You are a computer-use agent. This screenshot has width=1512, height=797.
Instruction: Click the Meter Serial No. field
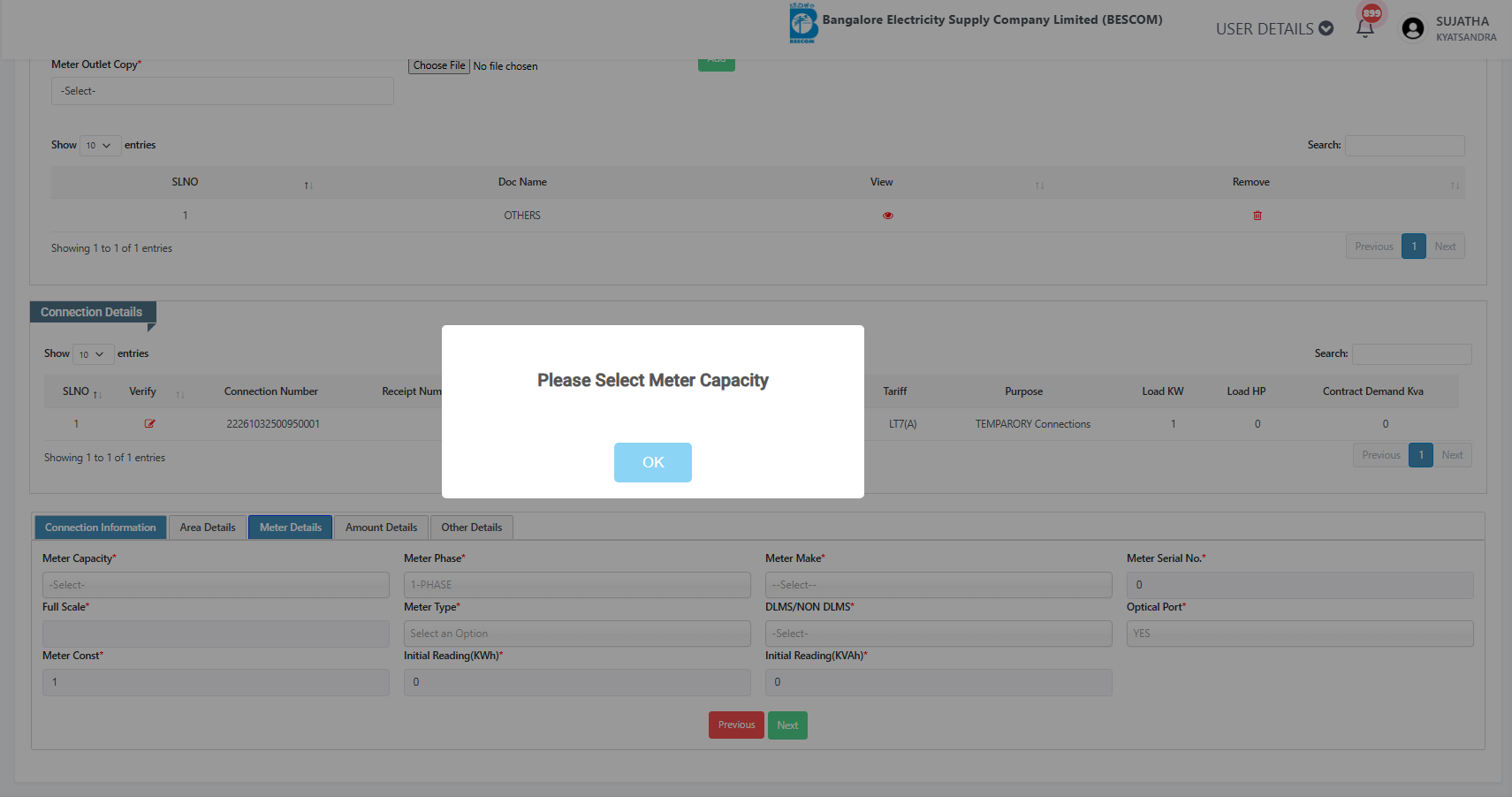[x=1300, y=585]
